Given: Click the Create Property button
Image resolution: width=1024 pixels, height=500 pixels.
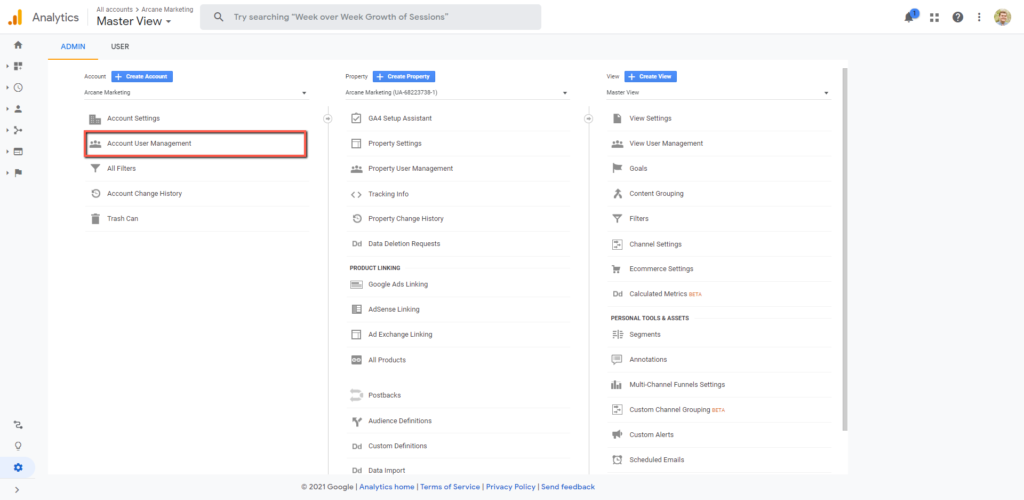Looking at the screenshot, I should 404,76.
